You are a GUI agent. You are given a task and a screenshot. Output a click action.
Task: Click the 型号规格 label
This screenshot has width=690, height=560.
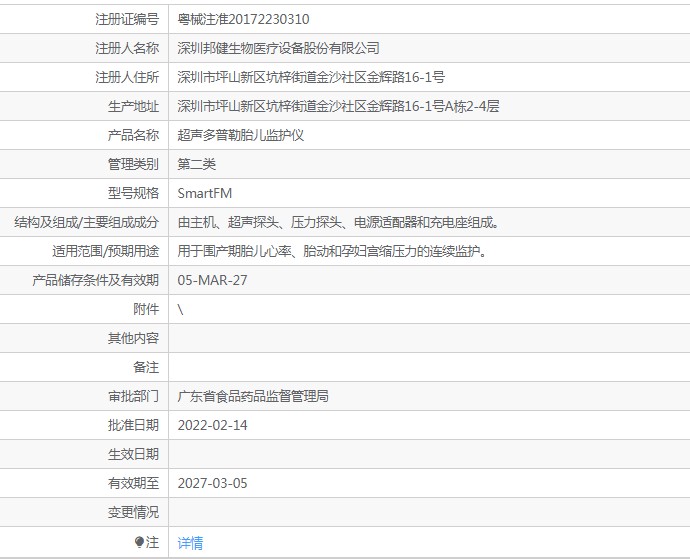point(133,193)
